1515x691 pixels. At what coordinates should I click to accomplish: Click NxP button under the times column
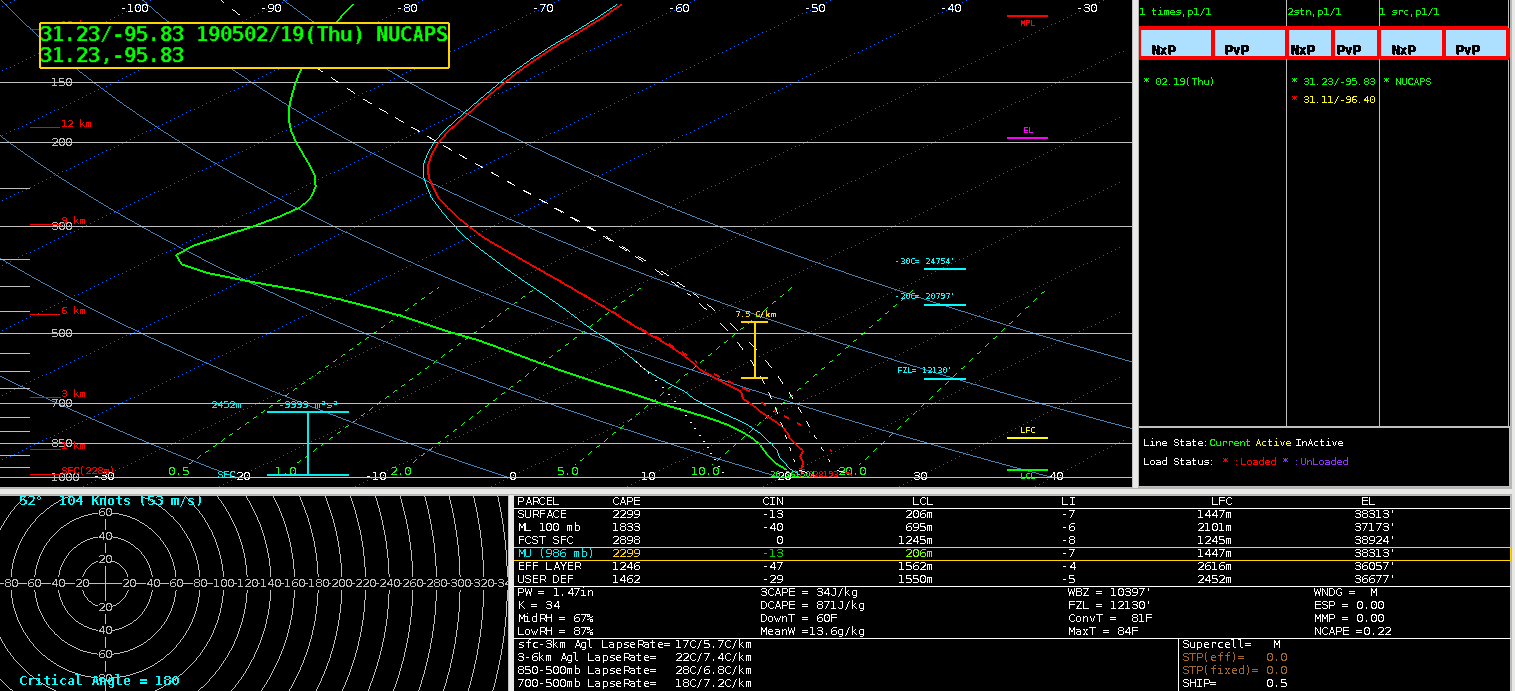1175,44
